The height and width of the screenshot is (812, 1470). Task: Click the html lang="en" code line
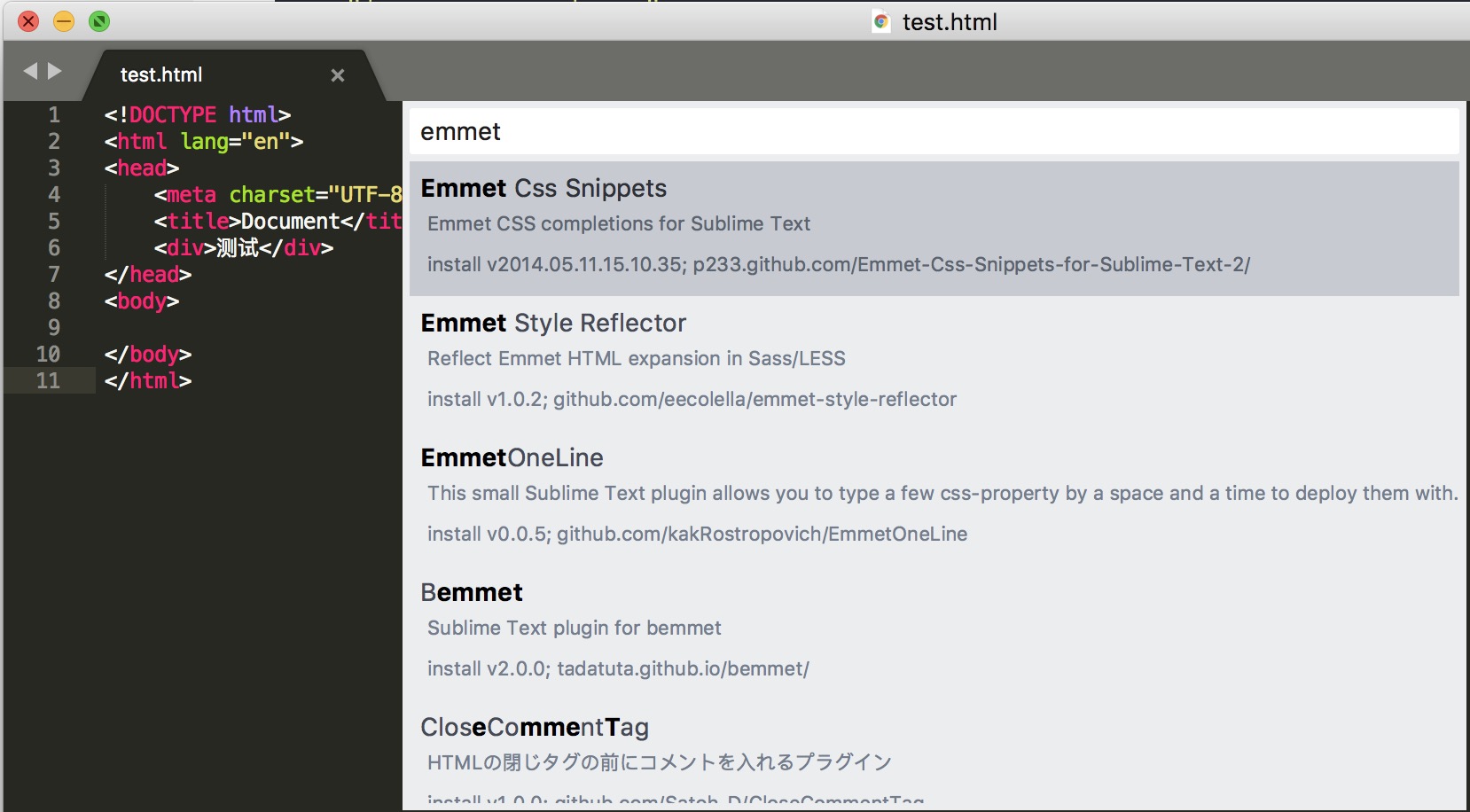[204, 141]
